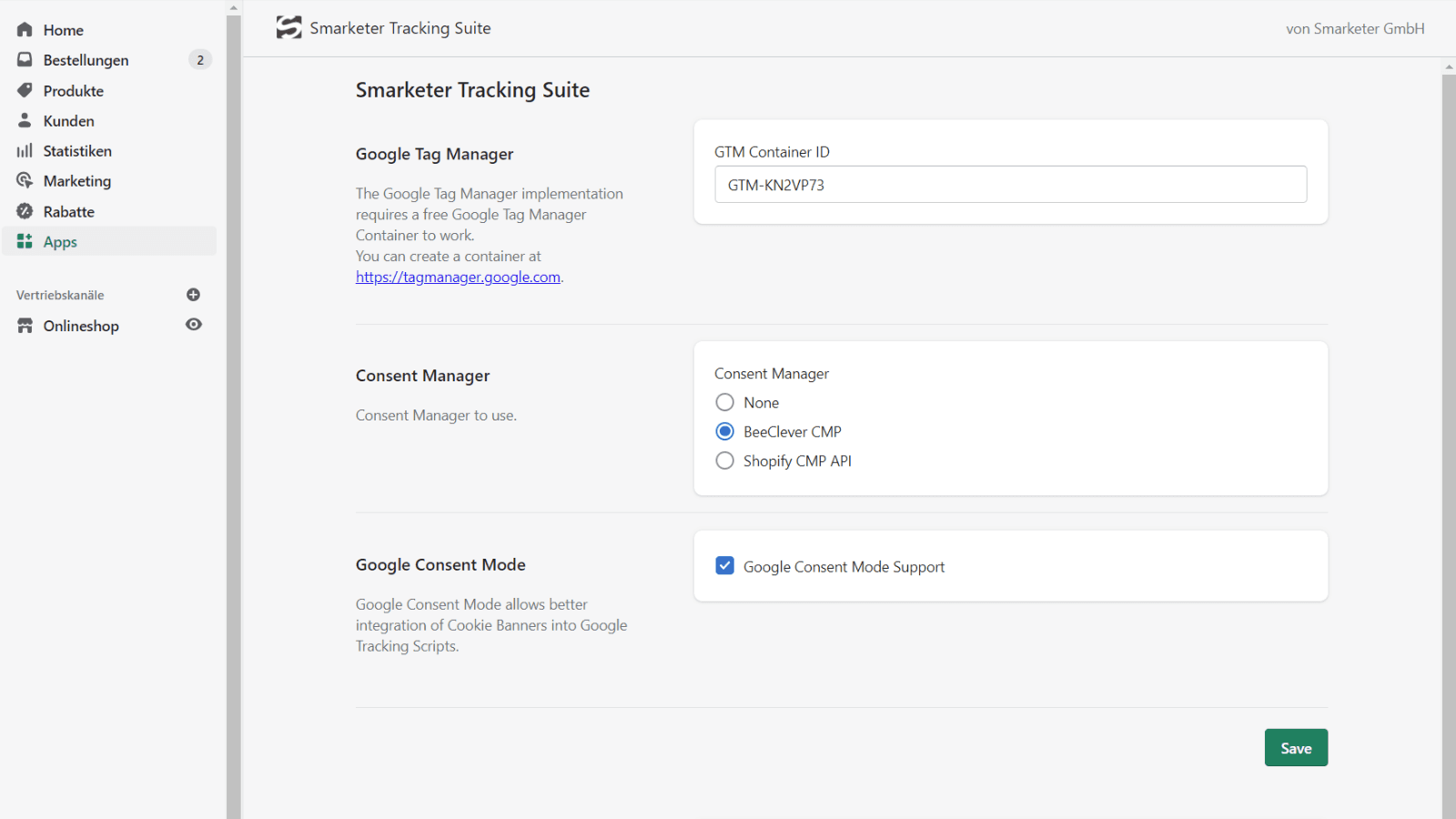Click inside the GTM Container ID field
The height and width of the screenshot is (819, 1456).
tap(1010, 184)
